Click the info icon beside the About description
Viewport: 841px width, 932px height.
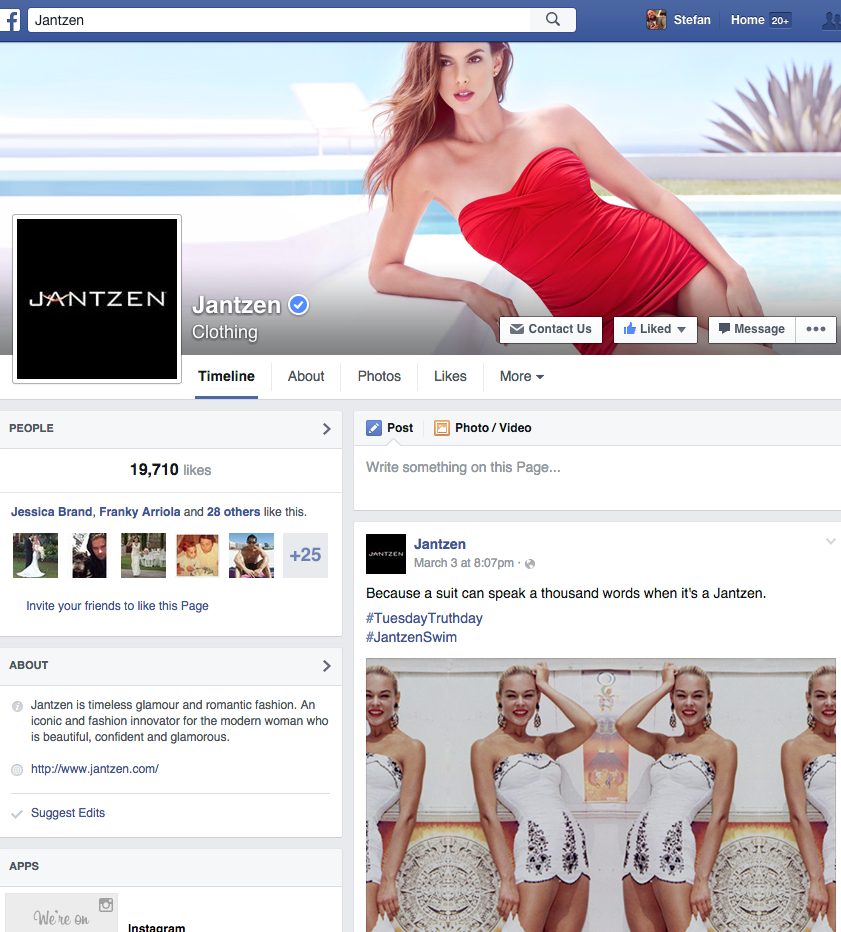point(17,706)
